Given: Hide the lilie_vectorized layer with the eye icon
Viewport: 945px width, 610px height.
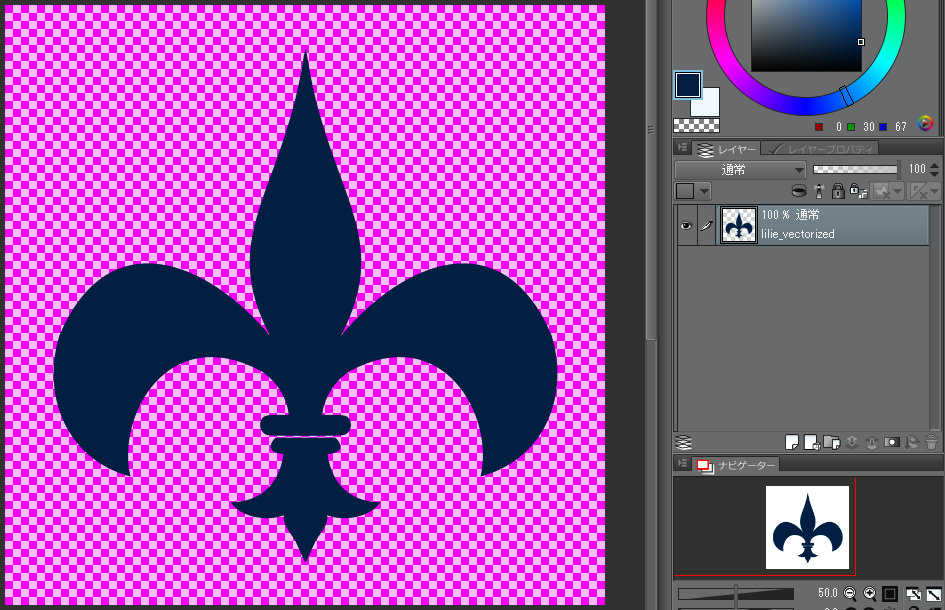Looking at the screenshot, I should pos(686,226).
